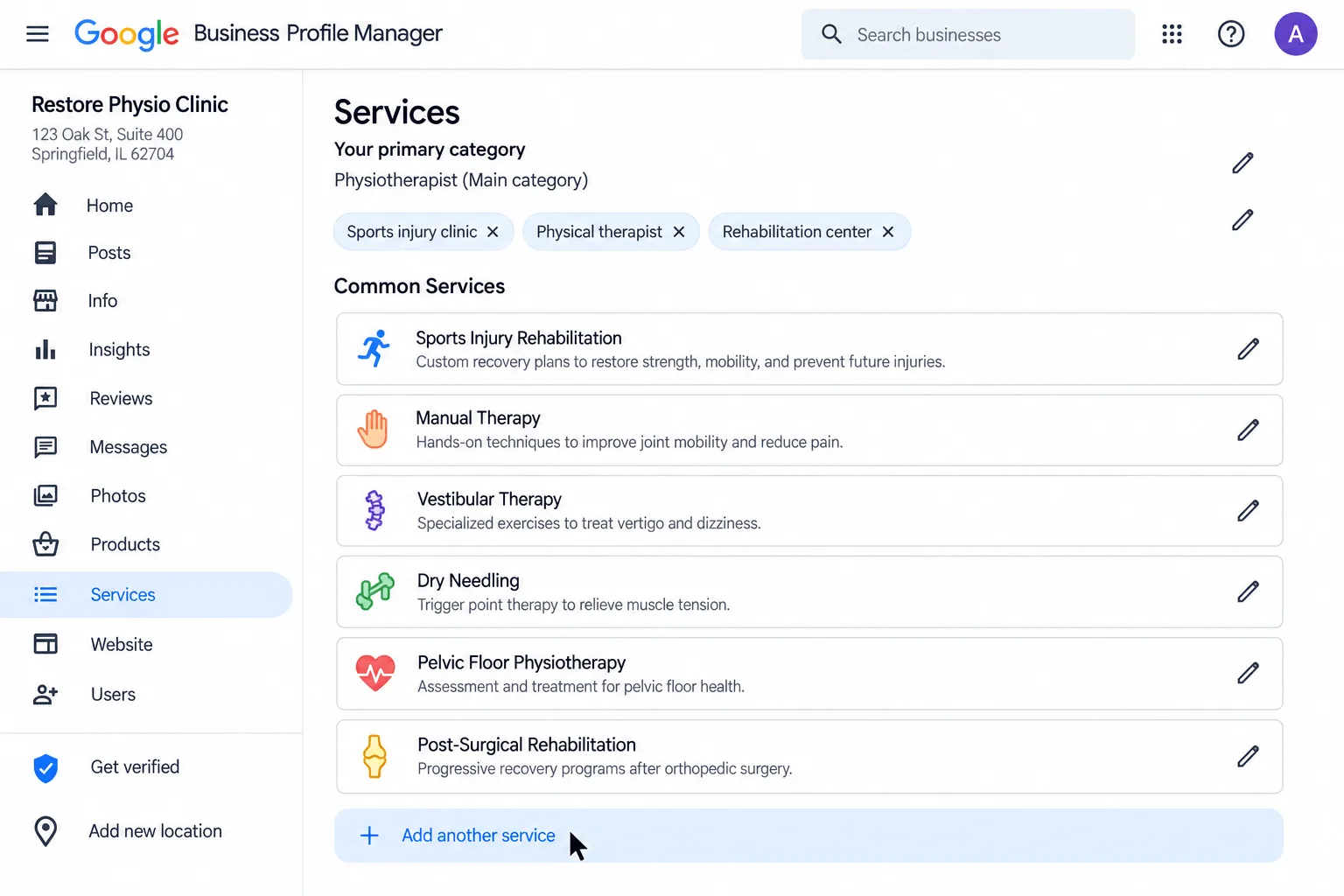Click Add another service button
This screenshot has height=896, width=1344.
tap(808, 836)
